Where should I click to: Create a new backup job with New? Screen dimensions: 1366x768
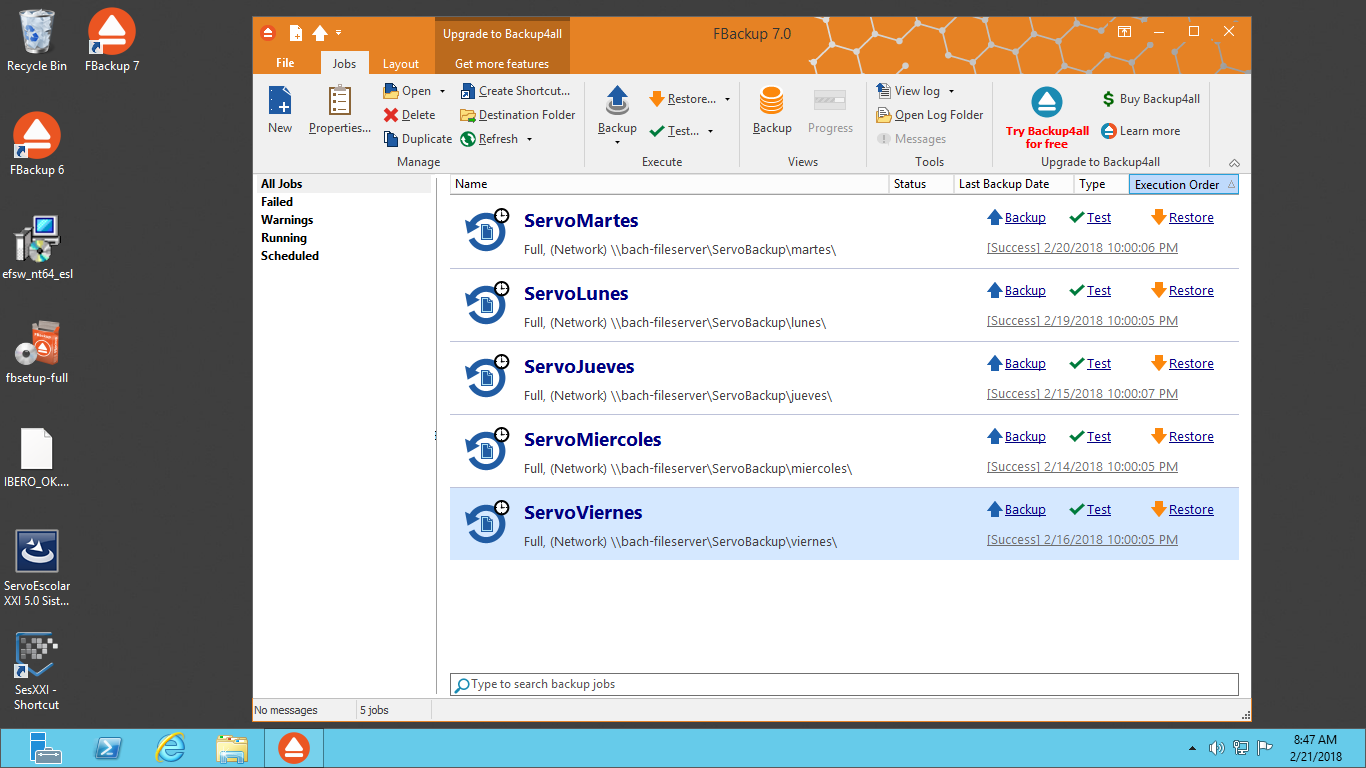[280, 110]
